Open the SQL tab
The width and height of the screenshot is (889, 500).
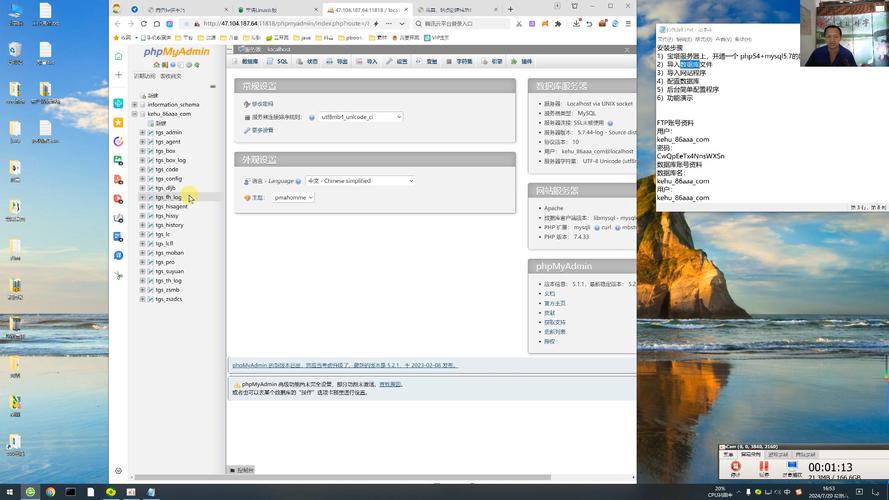tap(277, 61)
